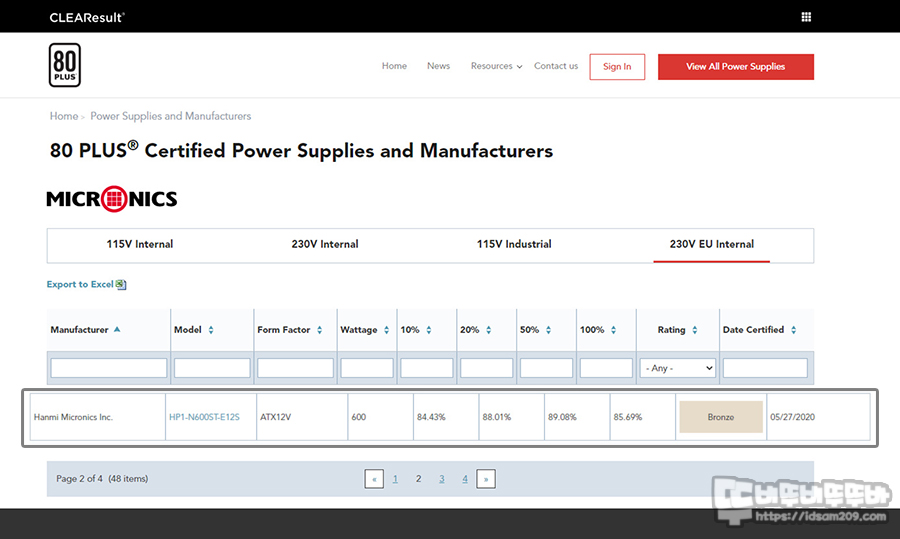
Task: Open HP1-N600ST-E12S model link
Action: [204, 417]
